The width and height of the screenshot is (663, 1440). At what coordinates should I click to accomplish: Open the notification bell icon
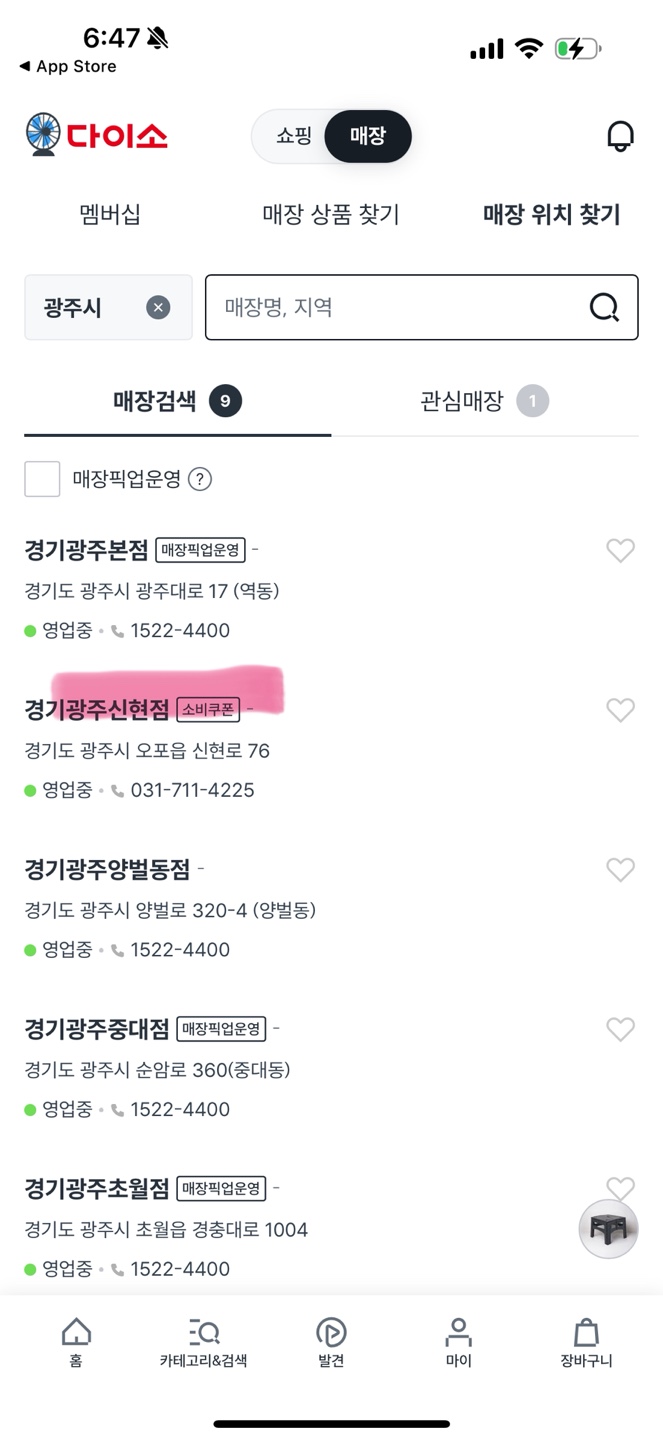(620, 136)
